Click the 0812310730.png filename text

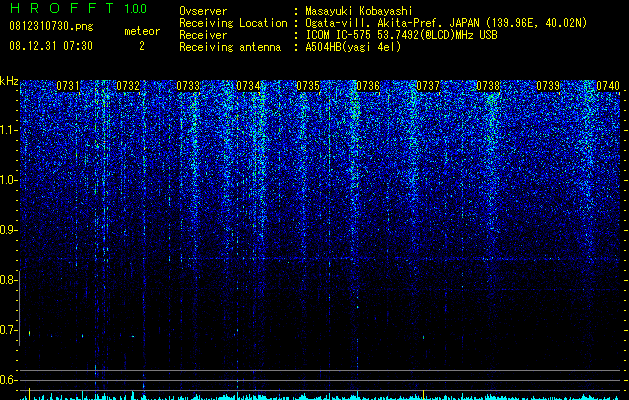coord(51,26)
